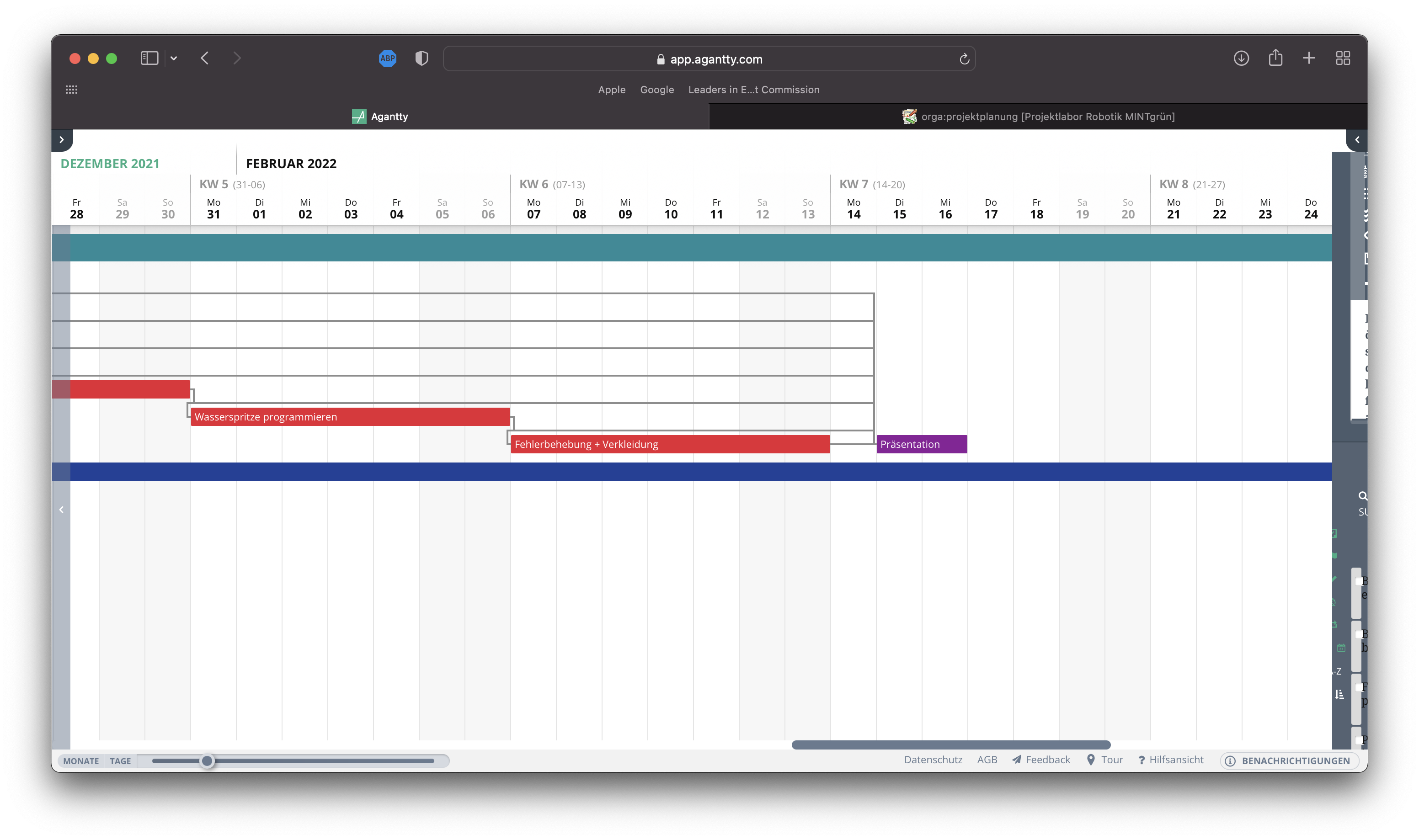Click the Mo 31 day header
Image resolution: width=1419 pixels, height=840 pixels.
point(213,209)
